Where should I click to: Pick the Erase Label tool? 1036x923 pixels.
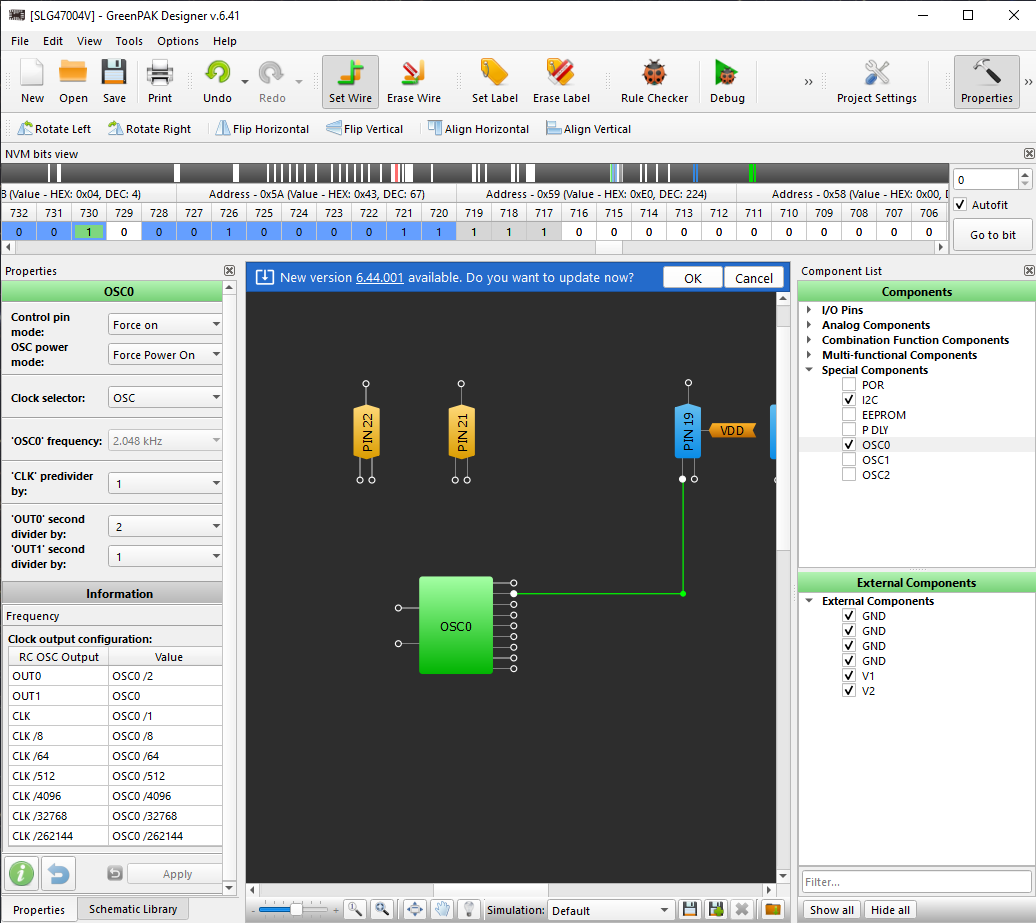(x=561, y=81)
